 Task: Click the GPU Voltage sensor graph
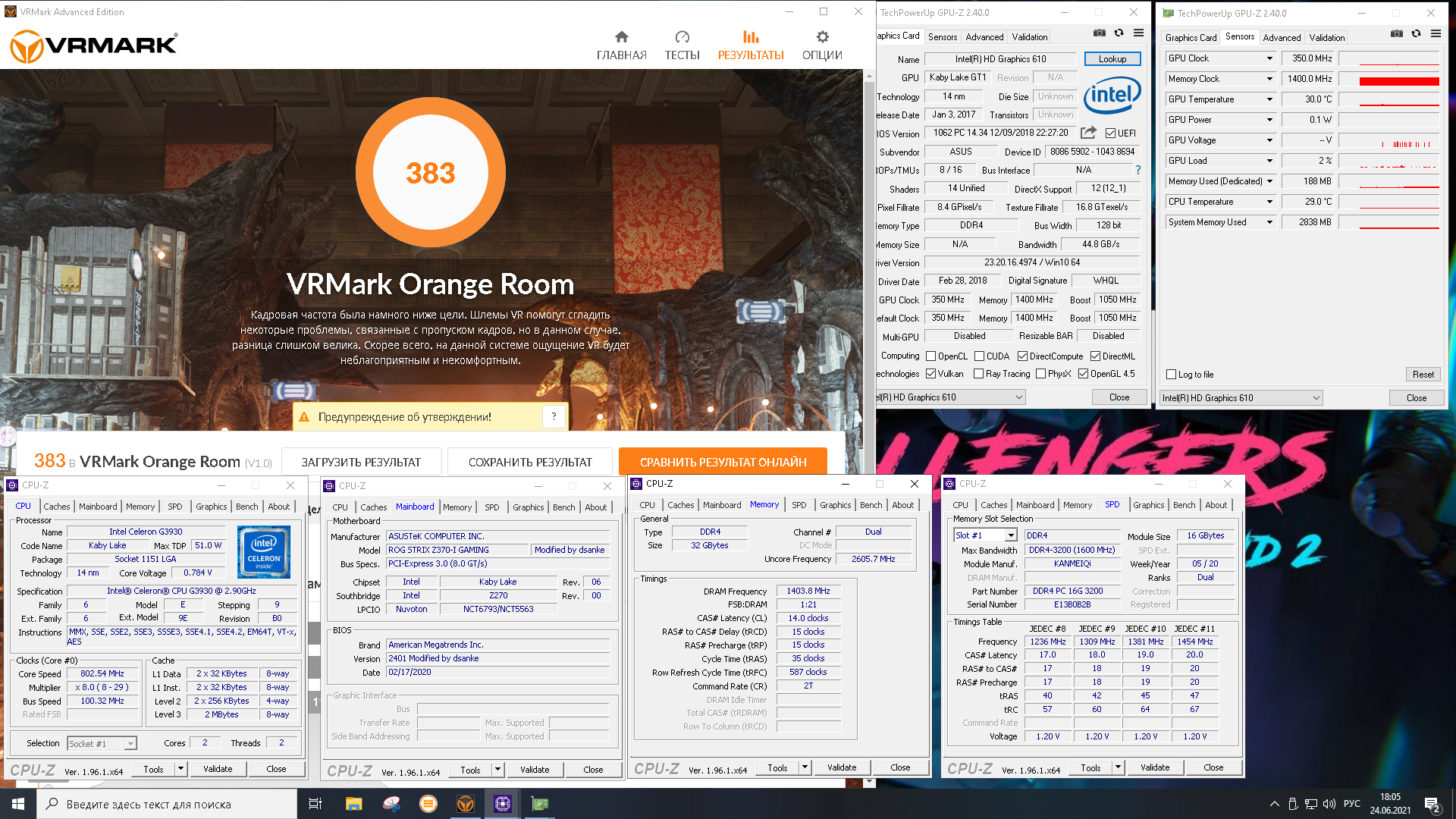pyautogui.click(x=1389, y=140)
